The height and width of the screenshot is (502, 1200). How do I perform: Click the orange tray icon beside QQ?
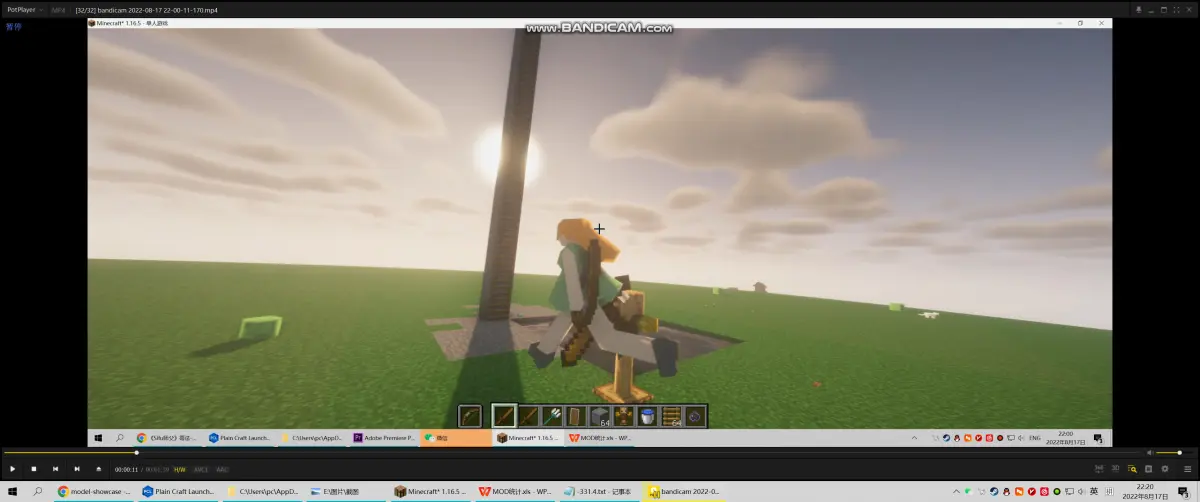coord(1019,491)
